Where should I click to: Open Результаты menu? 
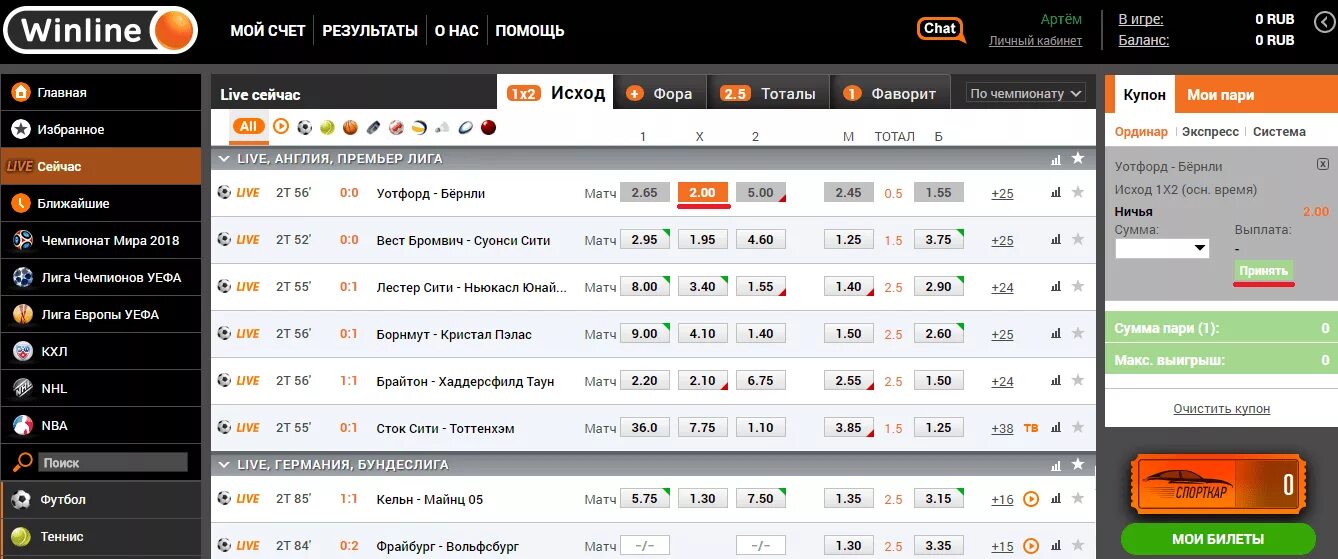click(370, 31)
